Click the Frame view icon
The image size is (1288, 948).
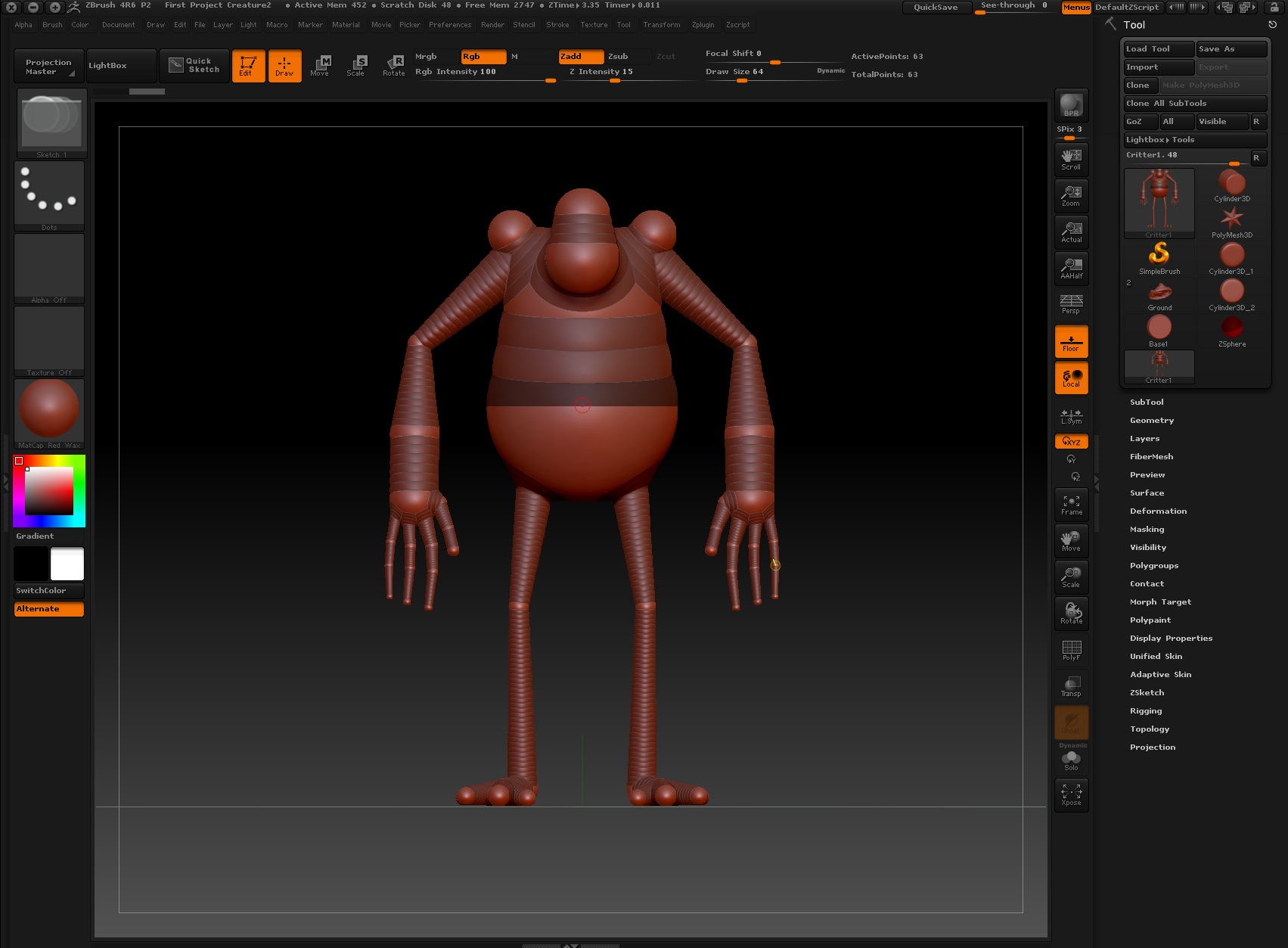[x=1071, y=505]
